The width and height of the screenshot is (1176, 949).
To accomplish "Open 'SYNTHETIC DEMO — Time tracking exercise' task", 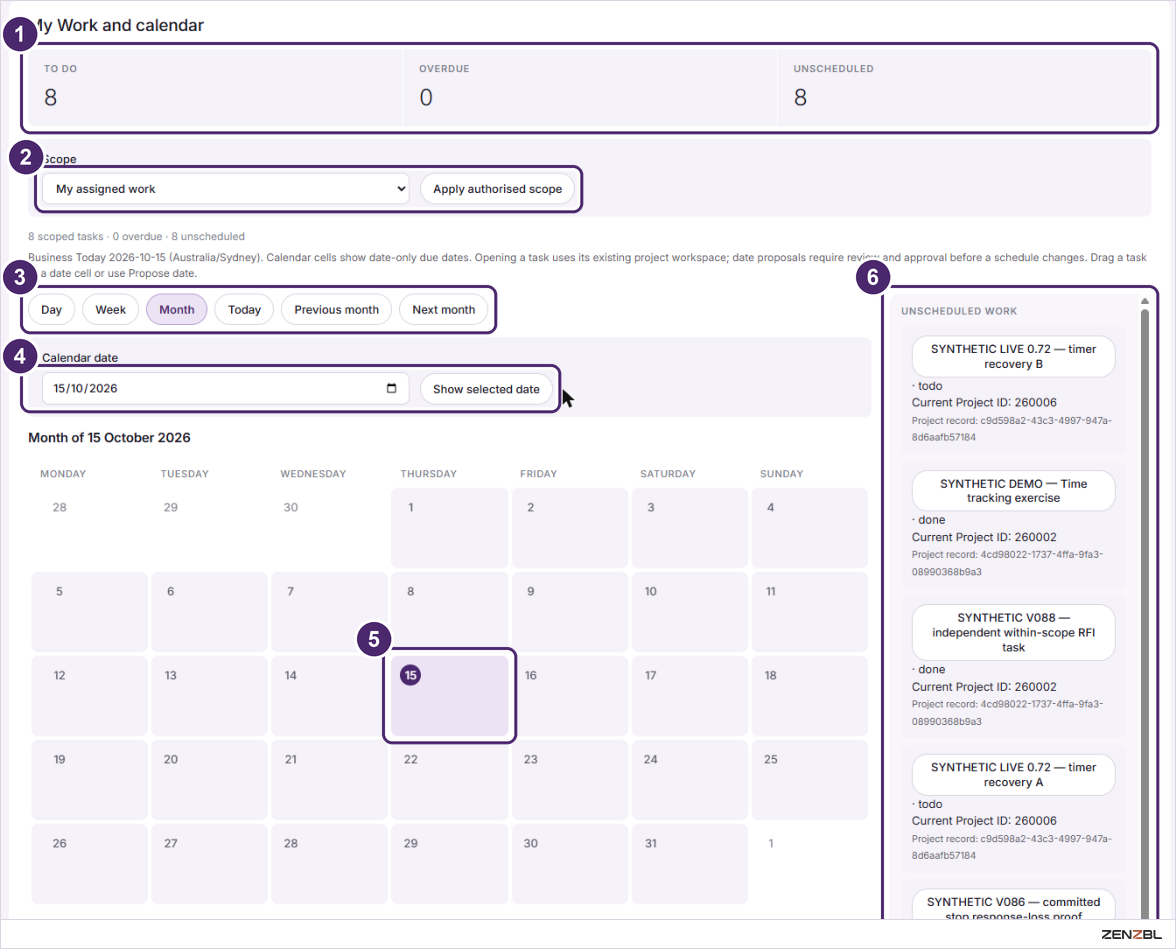I will [1013, 491].
